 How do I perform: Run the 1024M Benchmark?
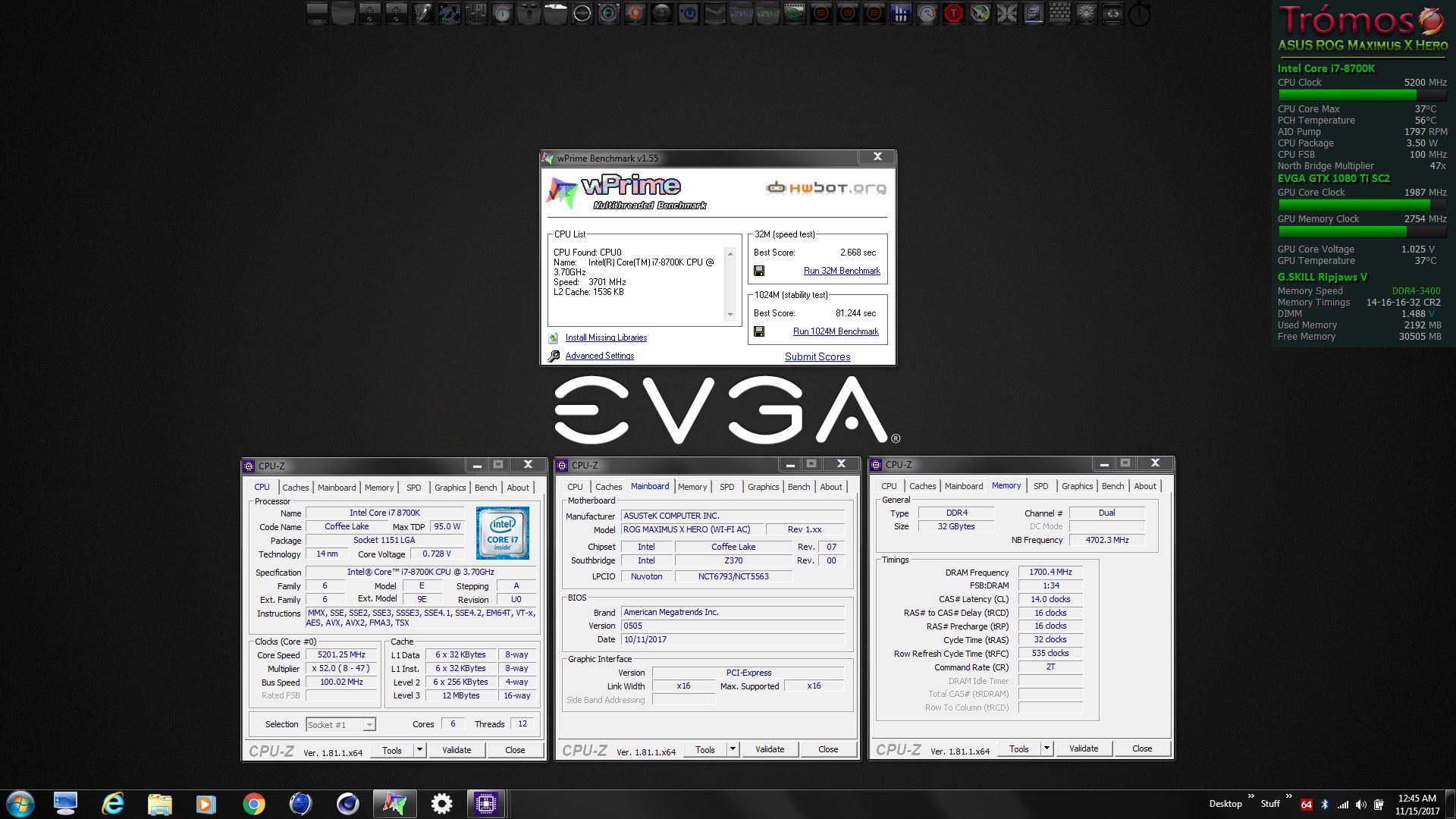click(836, 331)
